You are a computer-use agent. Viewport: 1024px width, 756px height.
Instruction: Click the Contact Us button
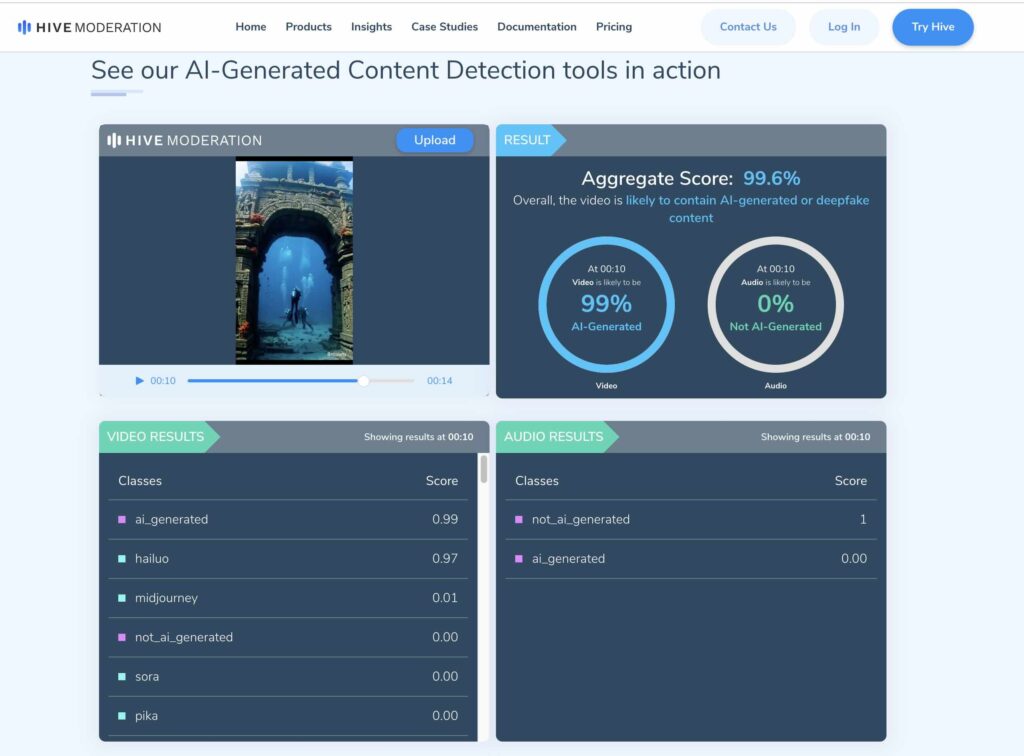click(748, 27)
